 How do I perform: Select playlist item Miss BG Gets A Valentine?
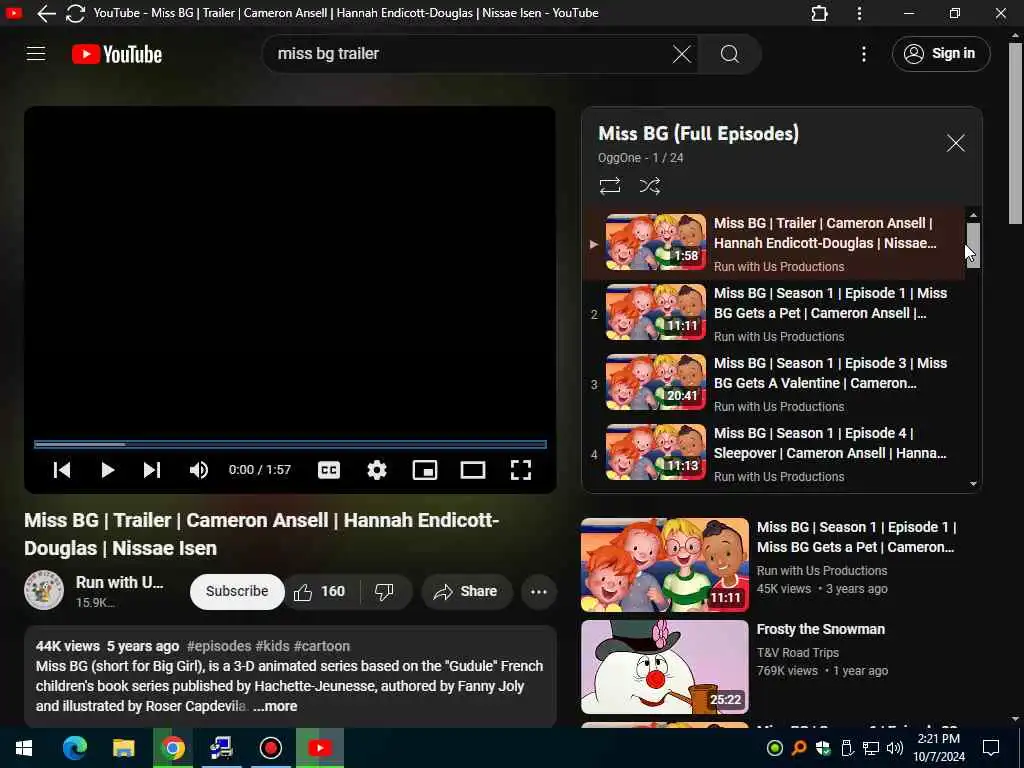point(773,384)
